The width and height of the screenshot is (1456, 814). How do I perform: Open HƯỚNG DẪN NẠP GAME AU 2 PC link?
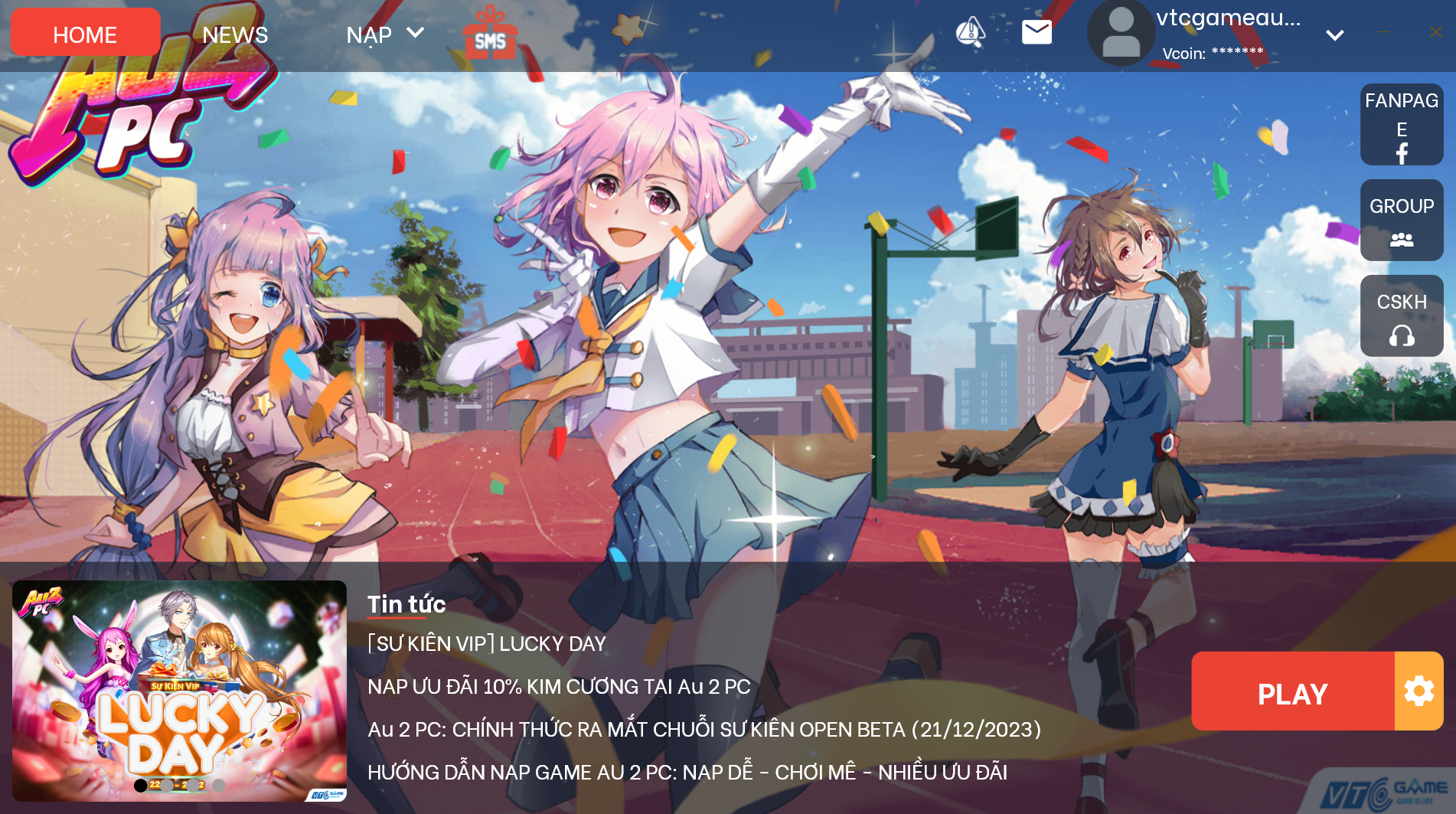(687, 772)
